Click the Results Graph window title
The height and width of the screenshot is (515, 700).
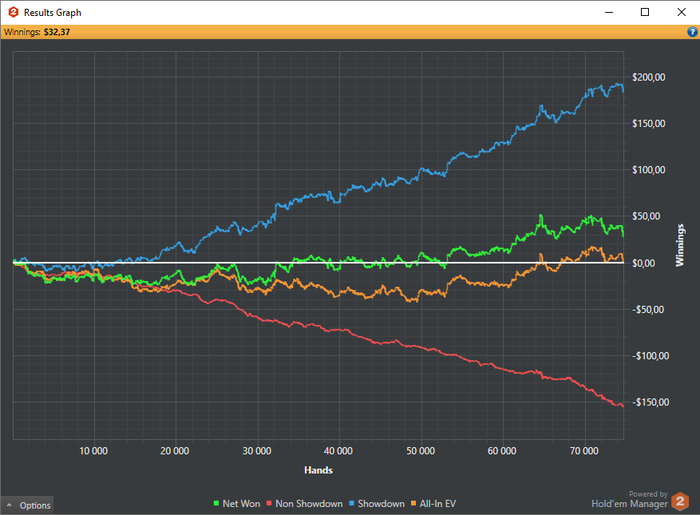53,12
